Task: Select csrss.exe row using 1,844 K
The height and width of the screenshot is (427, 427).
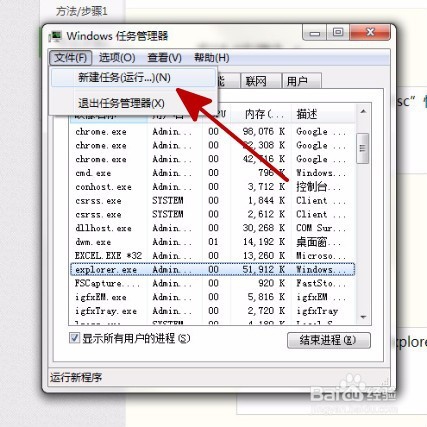Action: click(213, 201)
